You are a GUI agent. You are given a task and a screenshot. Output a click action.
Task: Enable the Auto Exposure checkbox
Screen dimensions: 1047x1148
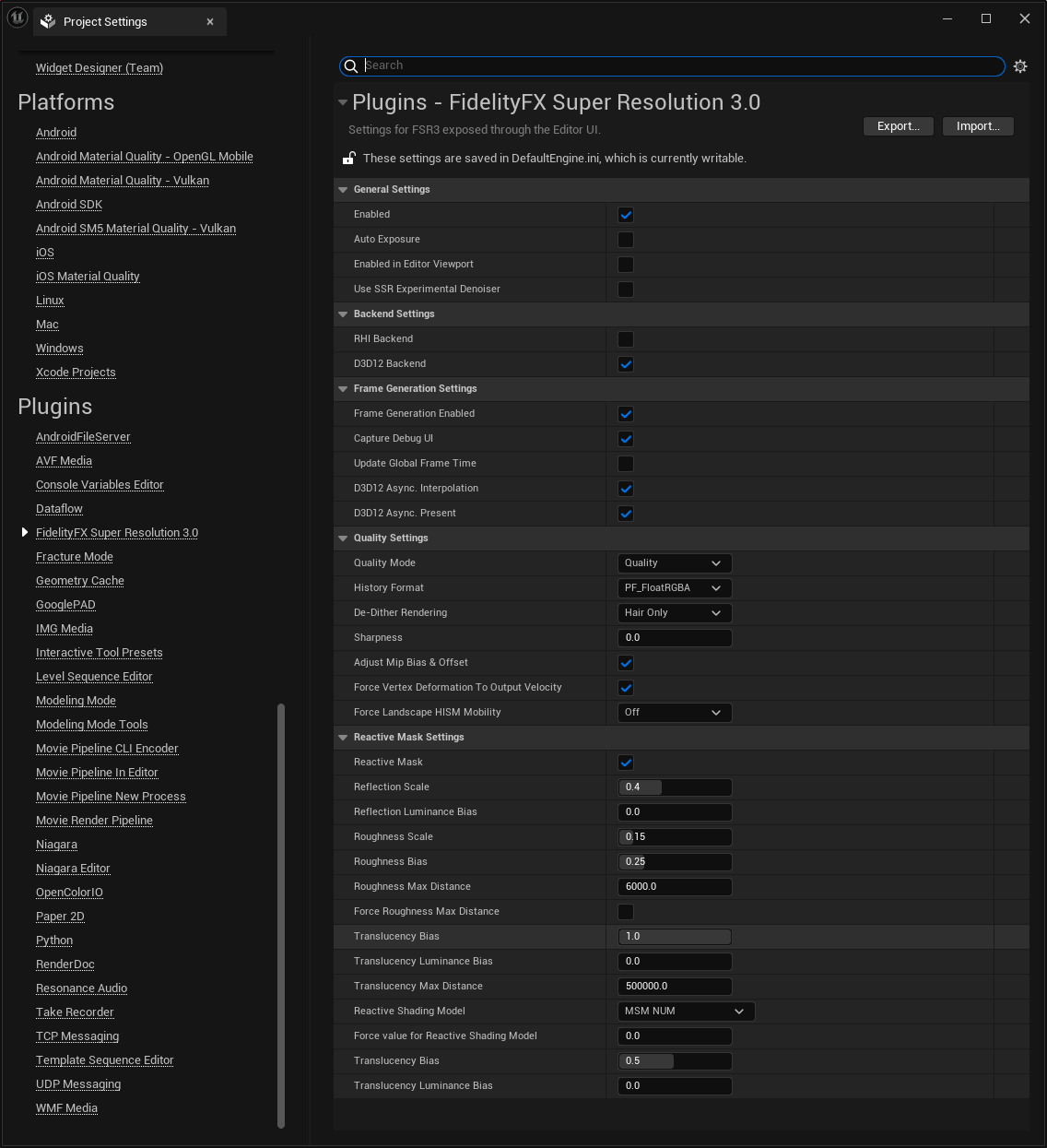click(626, 240)
